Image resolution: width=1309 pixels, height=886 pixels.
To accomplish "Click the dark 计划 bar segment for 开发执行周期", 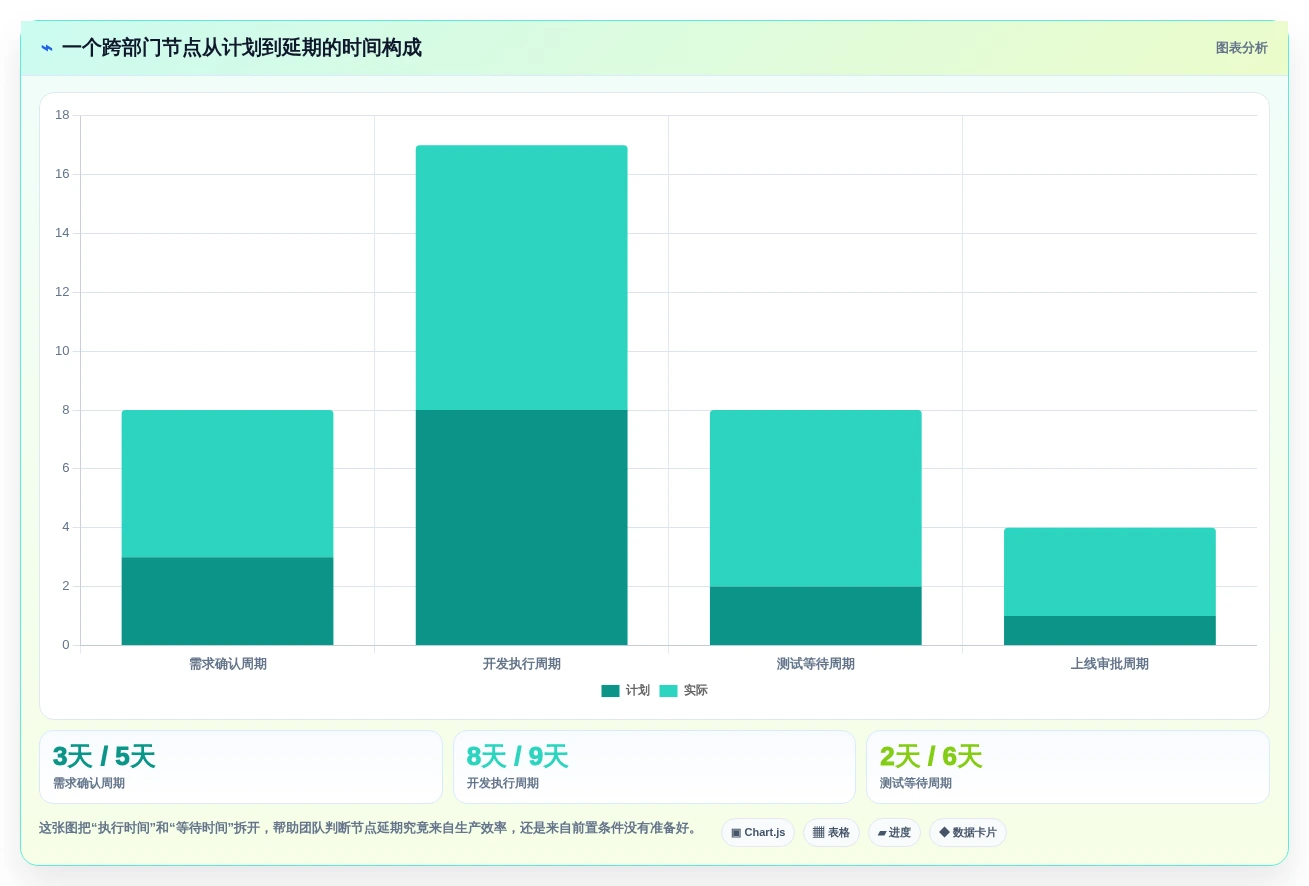I will [521, 527].
